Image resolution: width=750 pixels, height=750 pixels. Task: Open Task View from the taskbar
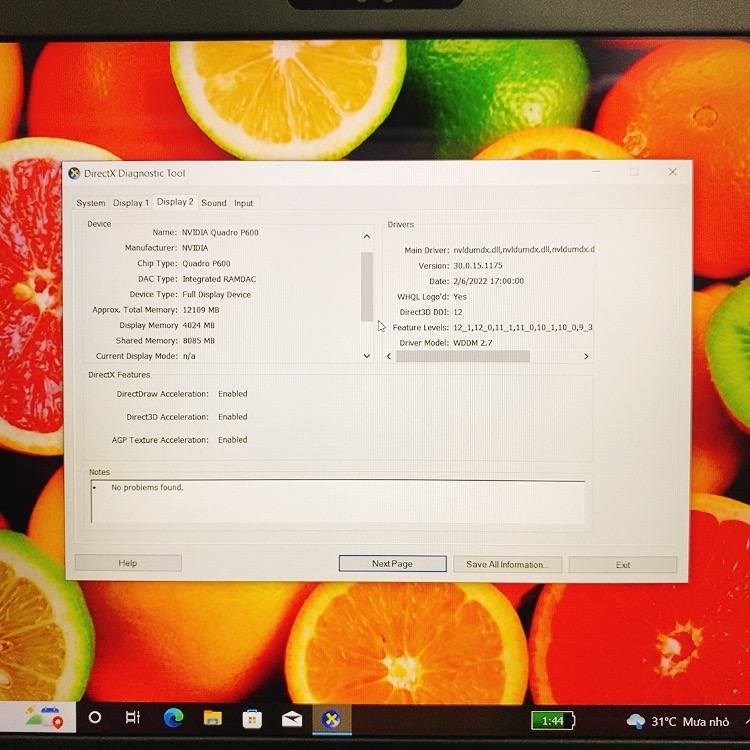(x=133, y=718)
